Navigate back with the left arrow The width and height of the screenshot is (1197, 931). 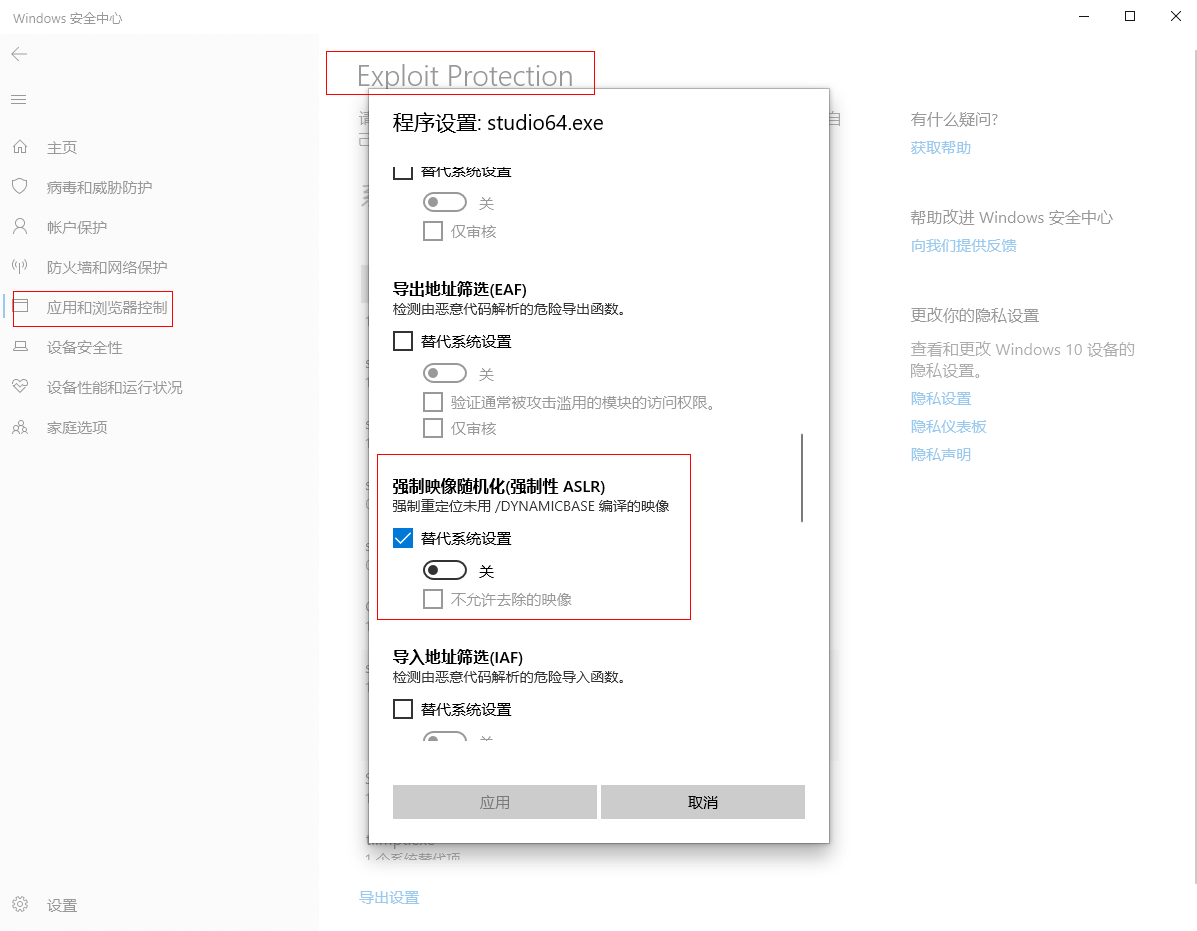click(18, 54)
